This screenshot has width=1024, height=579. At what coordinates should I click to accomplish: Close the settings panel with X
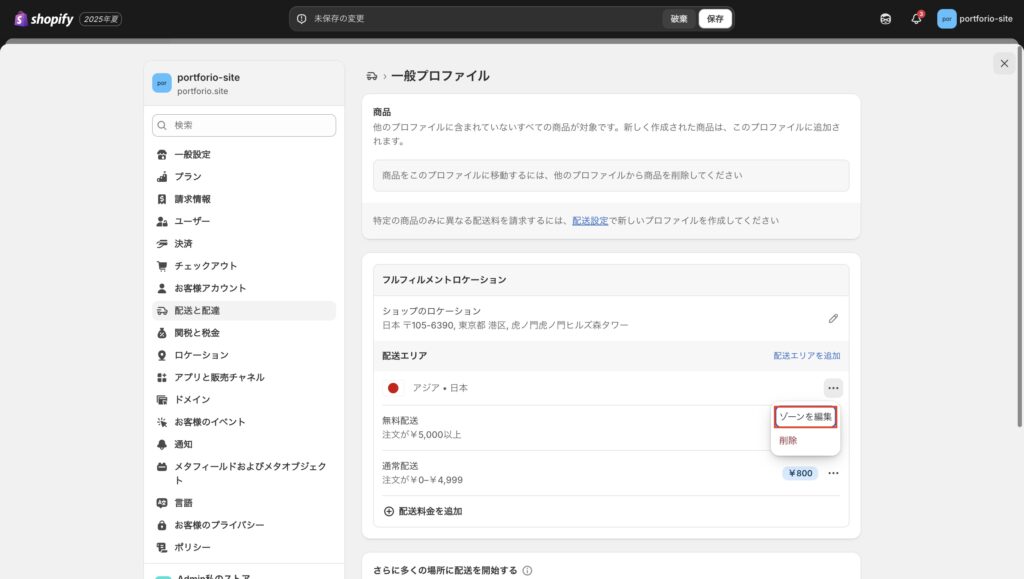[x=1004, y=64]
